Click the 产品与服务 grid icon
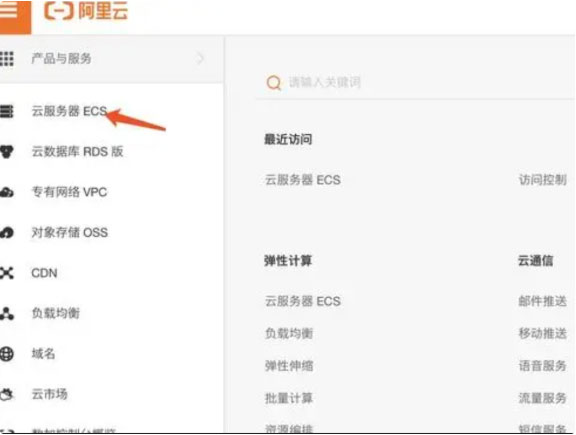Screen dimensions: 576x435 7,58
